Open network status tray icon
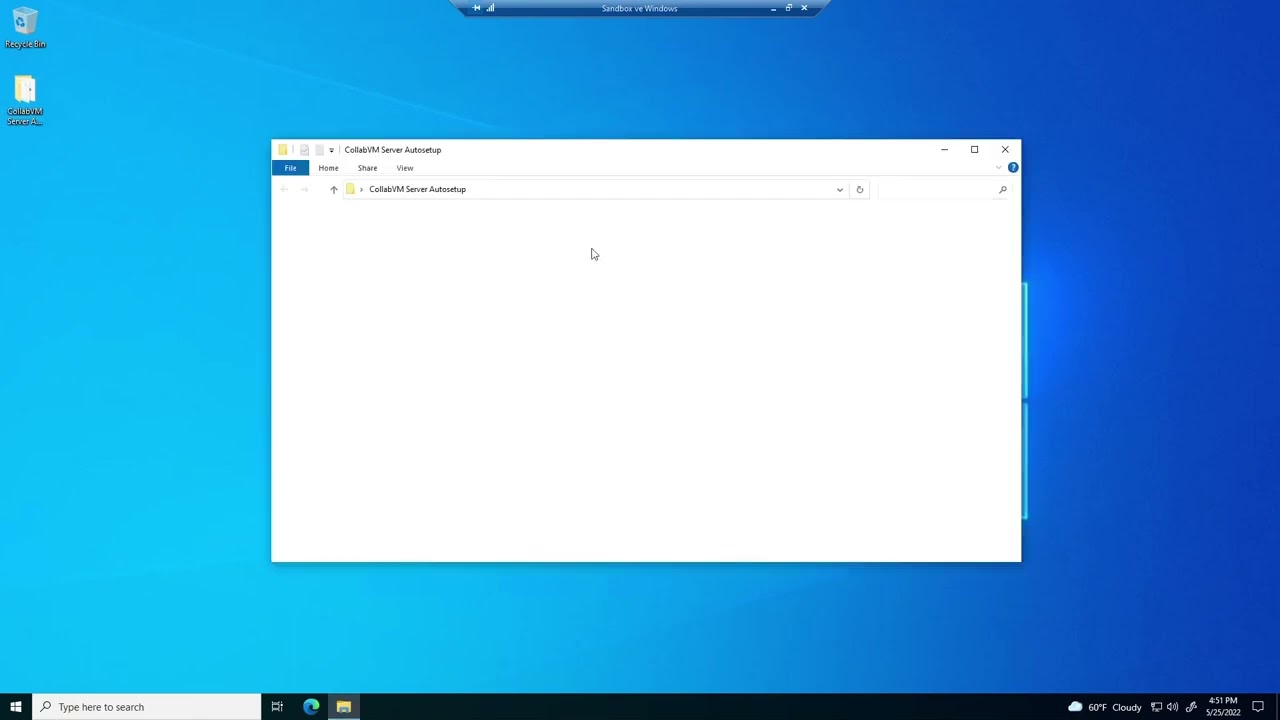 tap(1156, 707)
